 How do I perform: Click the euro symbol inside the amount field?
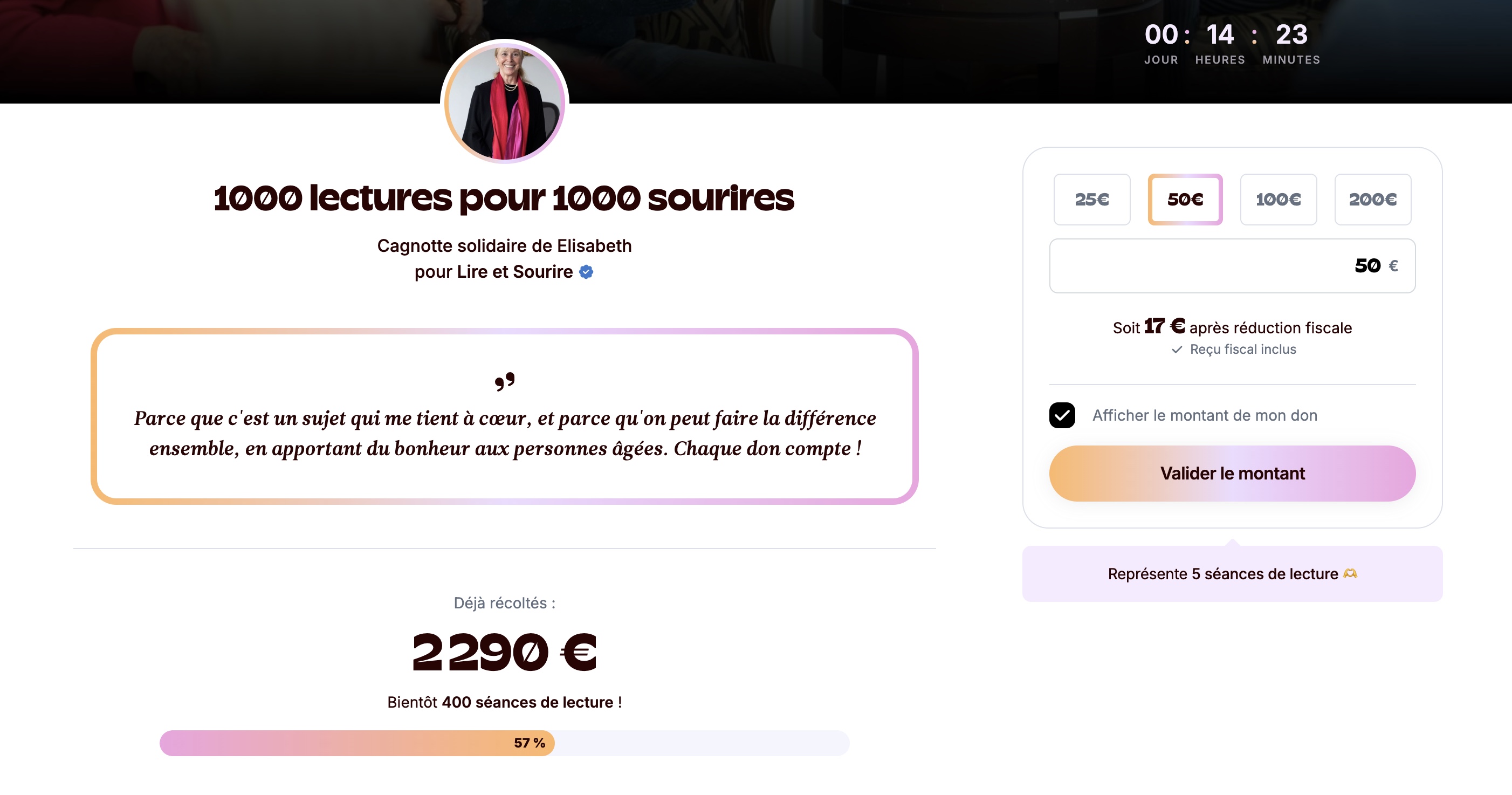pyautogui.click(x=1393, y=266)
